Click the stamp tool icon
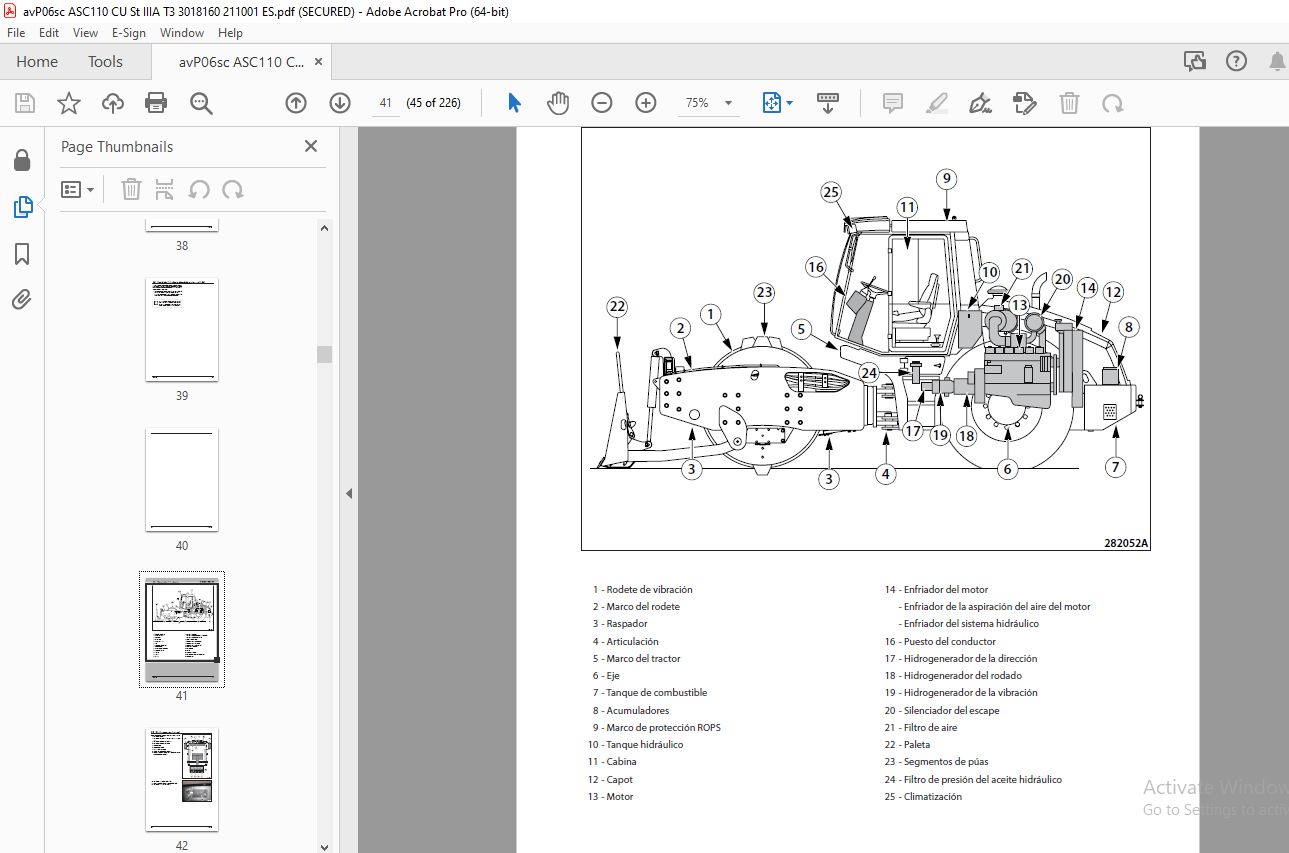1289x853 pixels. point(1024,103)
